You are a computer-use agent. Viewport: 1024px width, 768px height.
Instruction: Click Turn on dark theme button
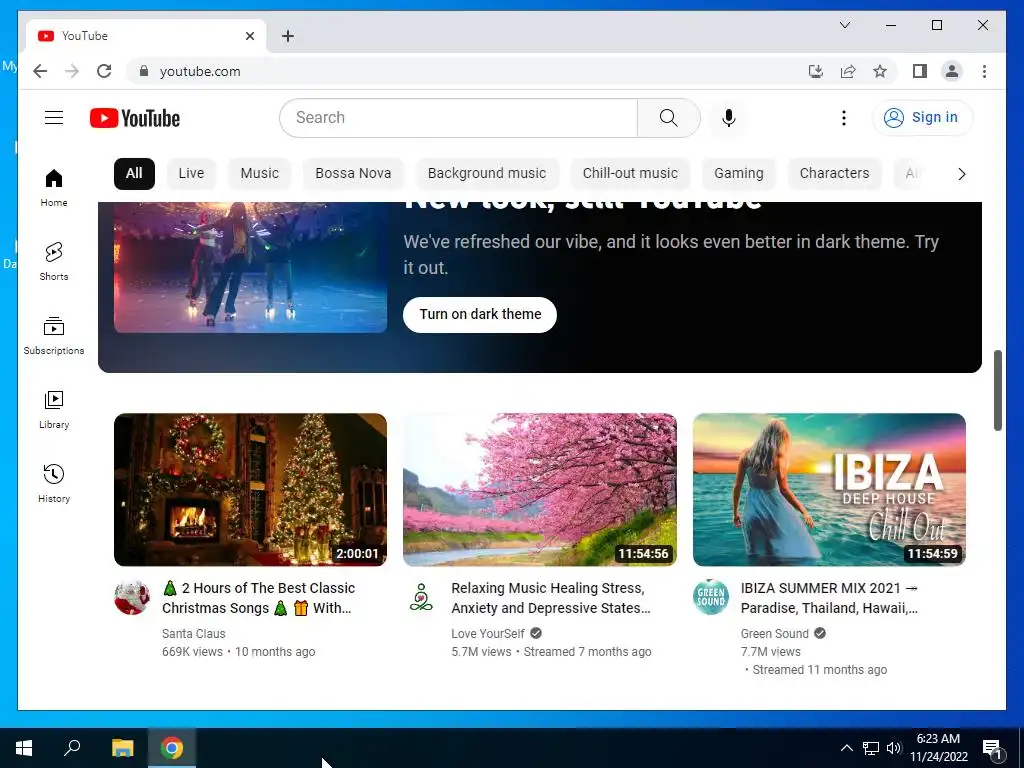pos(480,315)
